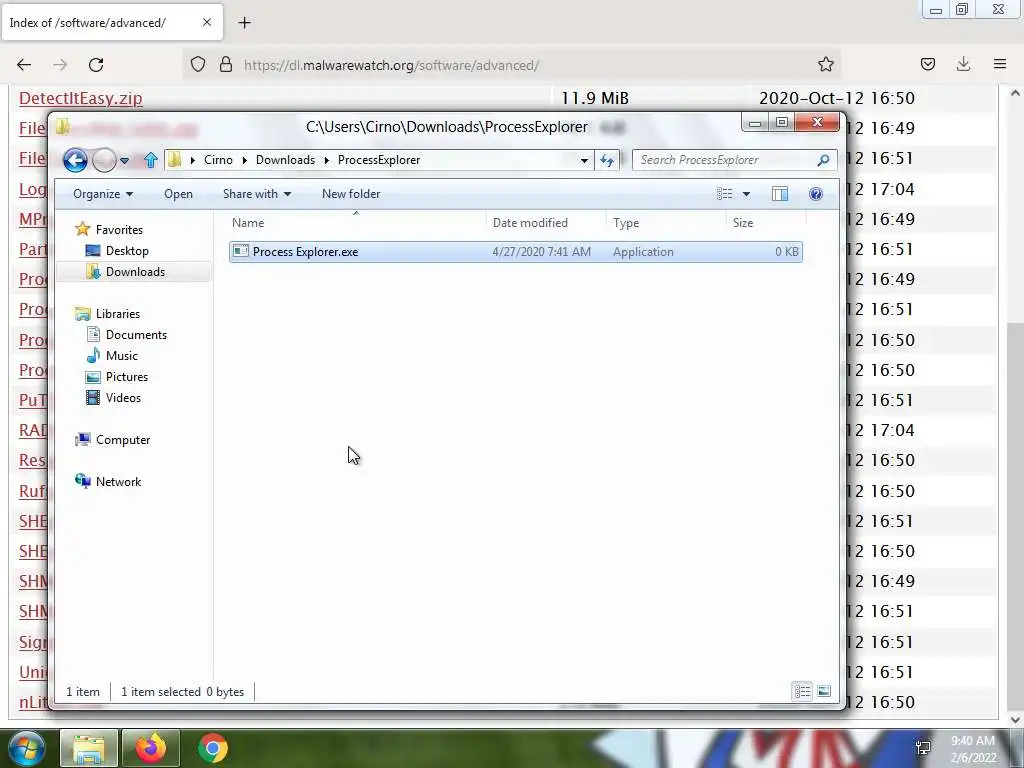Open Pictures library

[127, 377]
